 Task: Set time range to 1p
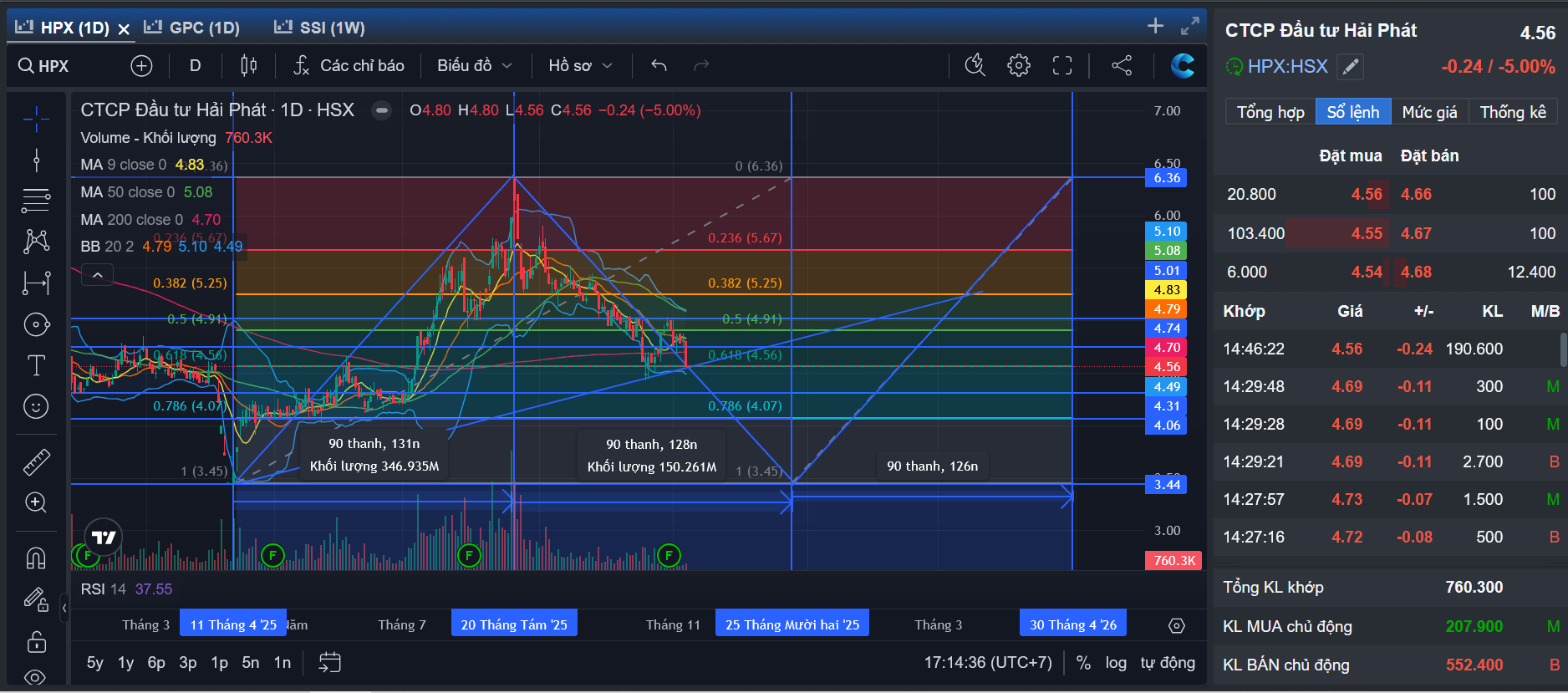(x=219, y=663)
